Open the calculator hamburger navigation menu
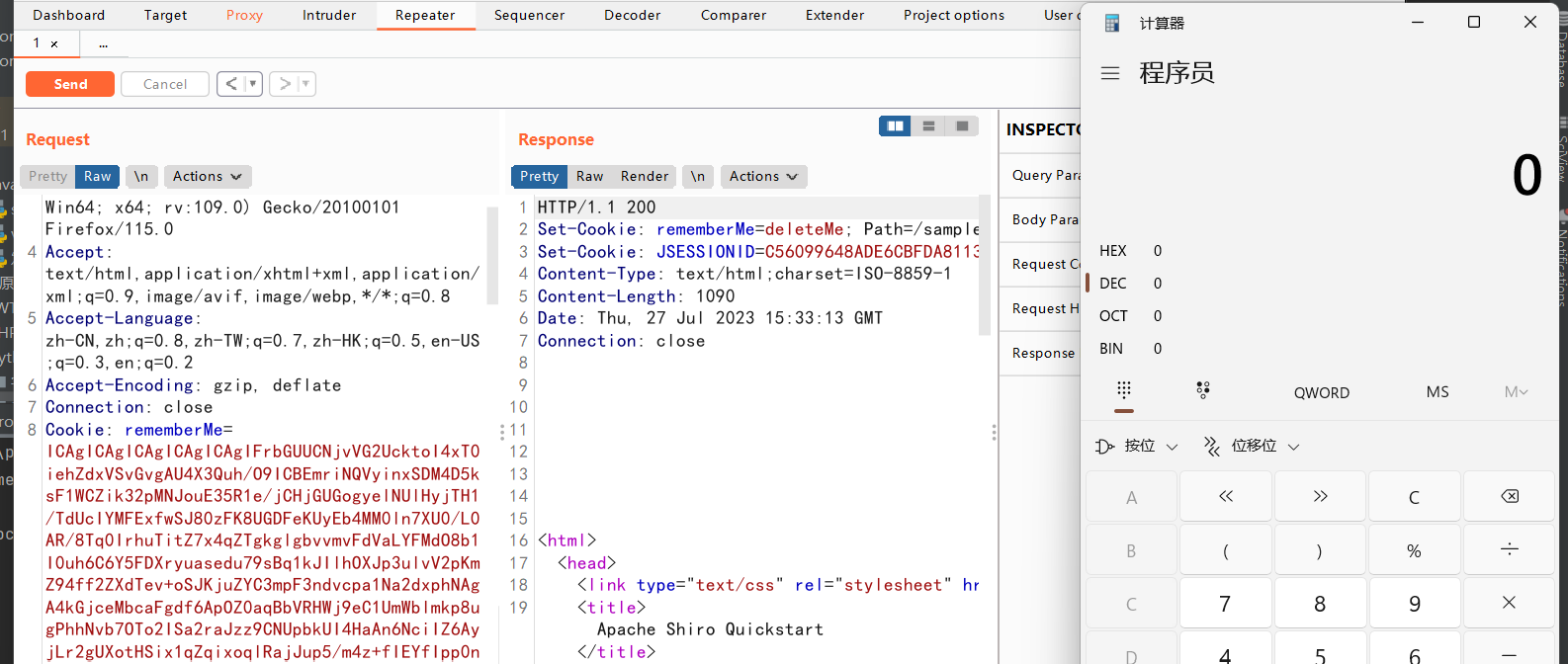 point(1110,73)
